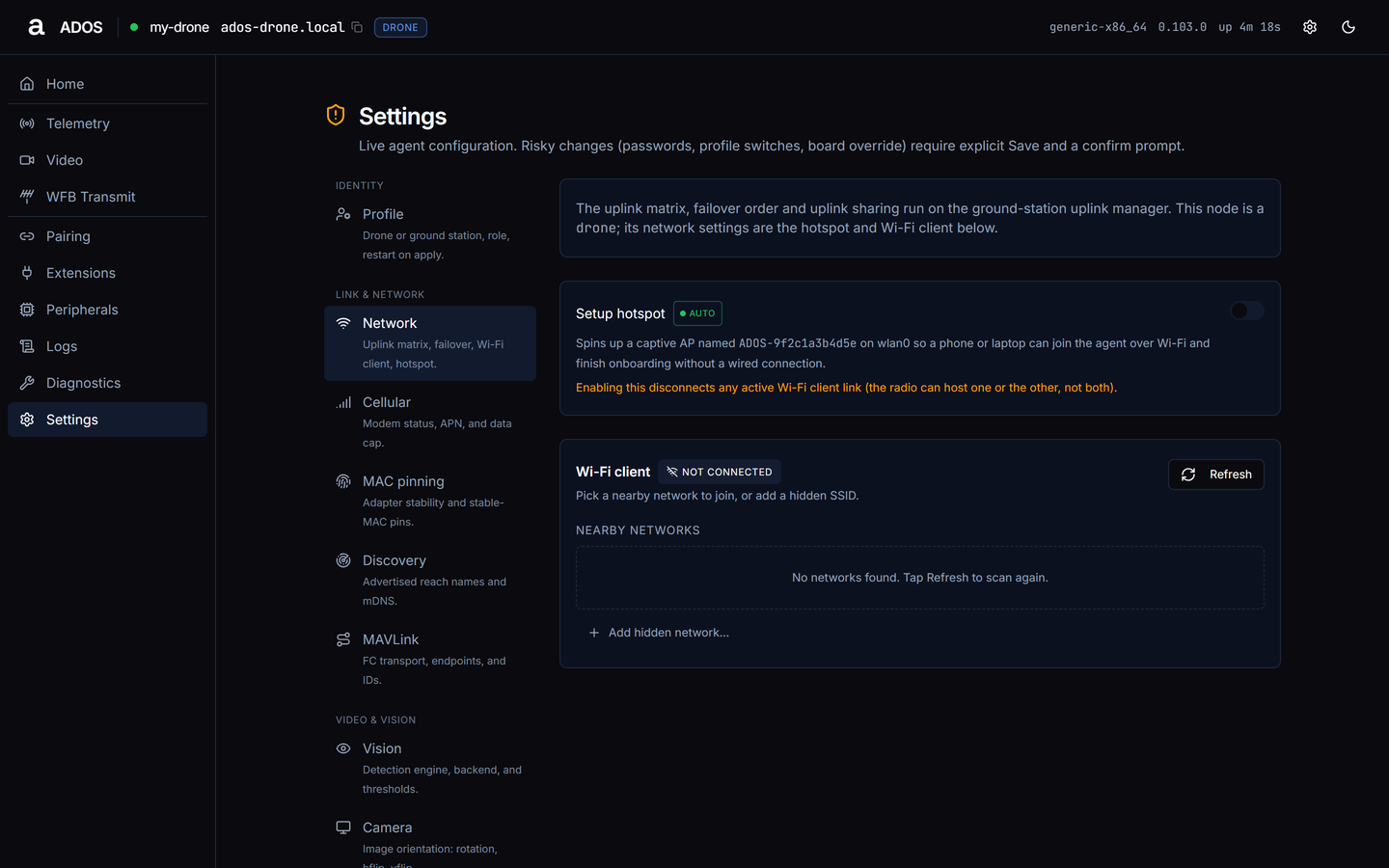Click the Discovery radar icon
The image size is (1389, 868).
coord(343,560)
